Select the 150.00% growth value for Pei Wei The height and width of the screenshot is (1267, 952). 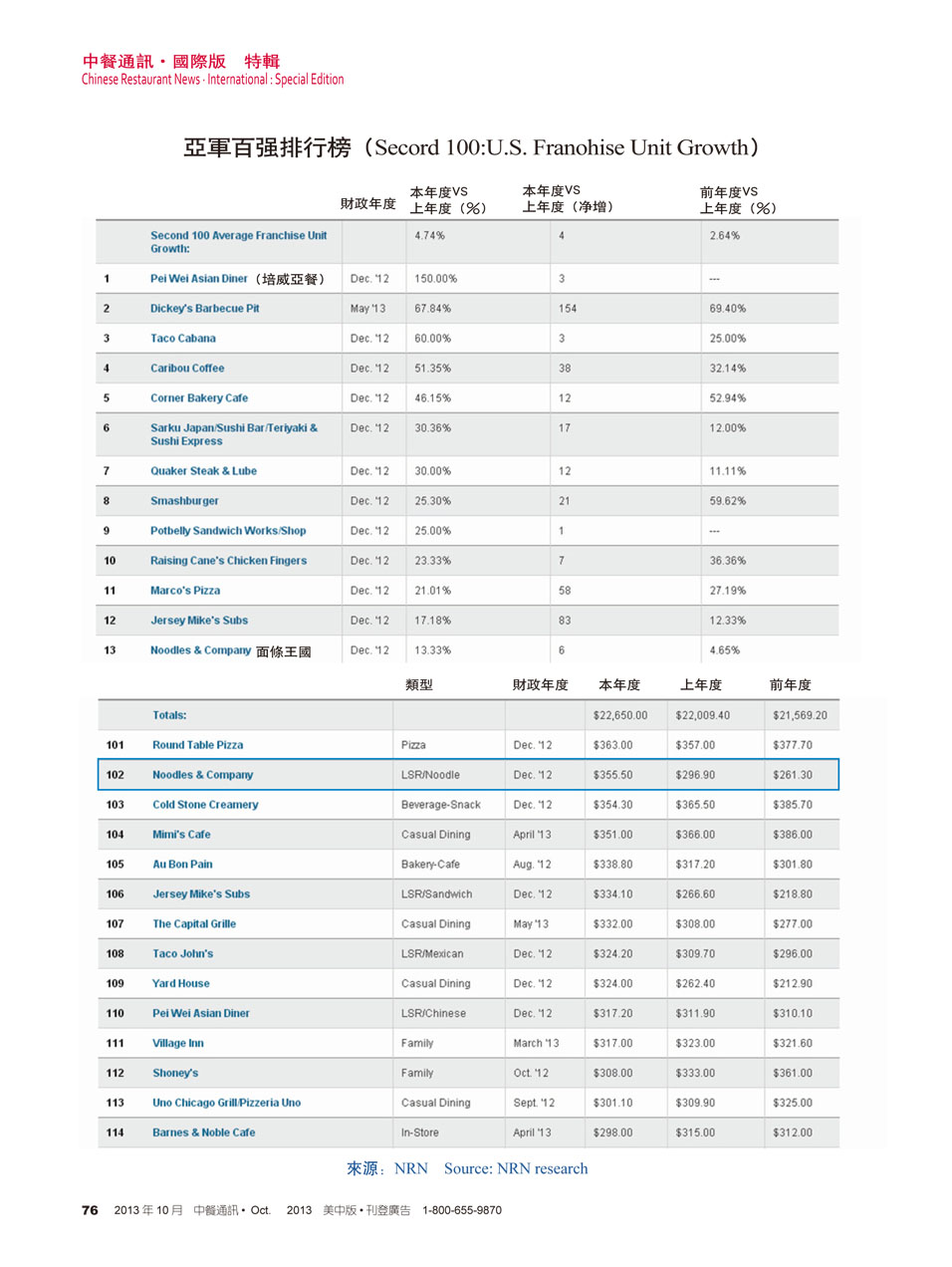point(436,279)
